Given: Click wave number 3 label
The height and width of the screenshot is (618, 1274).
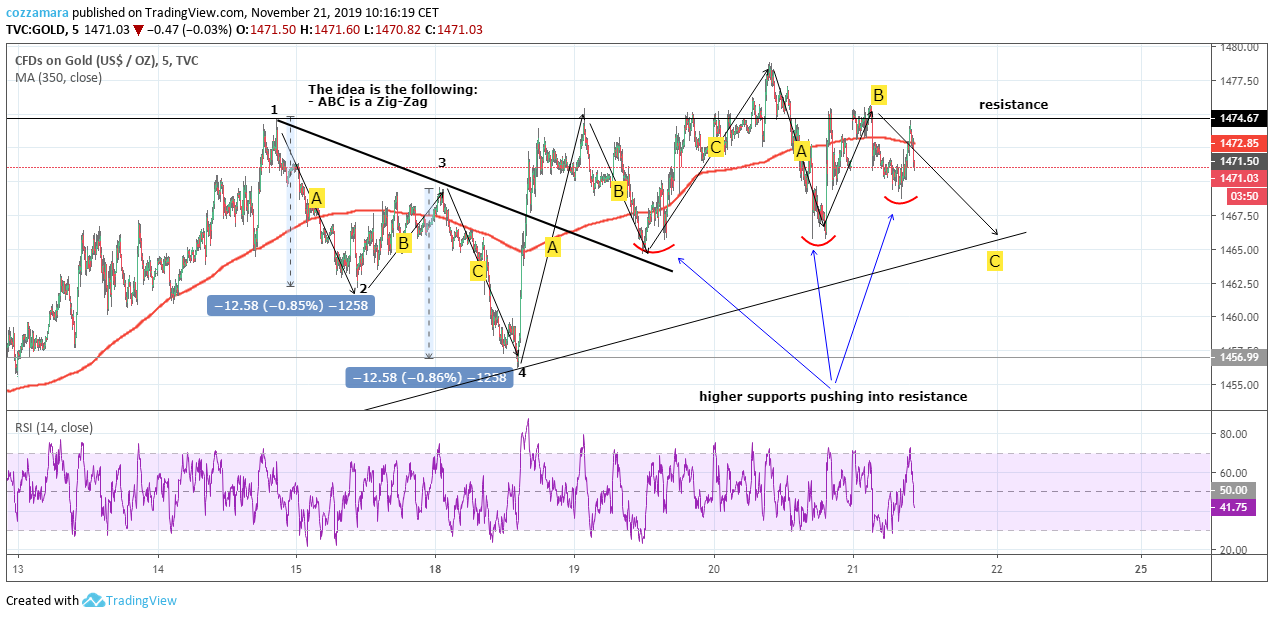Looking at the screenshot, I should 441,162.
